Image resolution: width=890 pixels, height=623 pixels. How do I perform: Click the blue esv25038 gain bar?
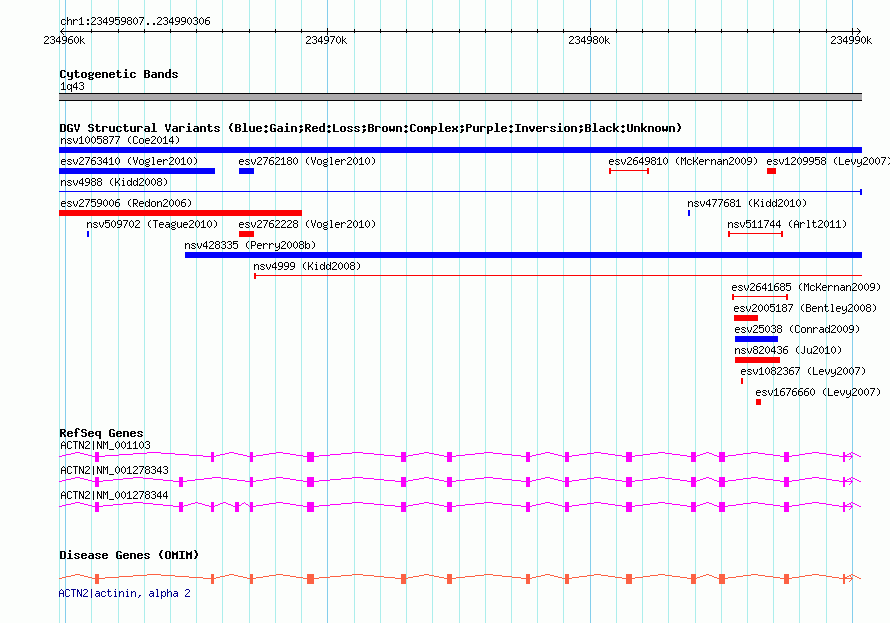point(756,339)
